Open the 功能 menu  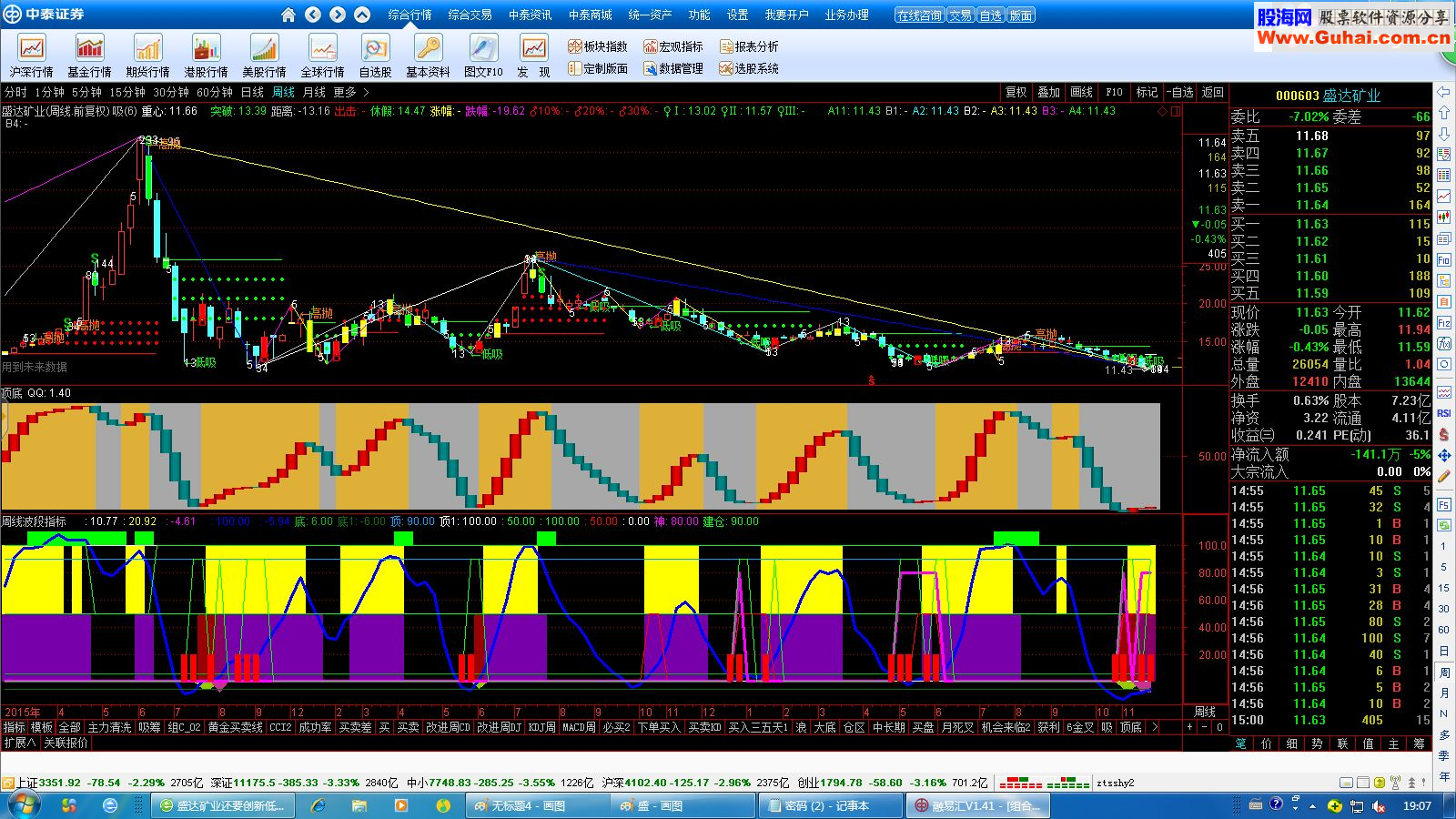tap(699, 15)
